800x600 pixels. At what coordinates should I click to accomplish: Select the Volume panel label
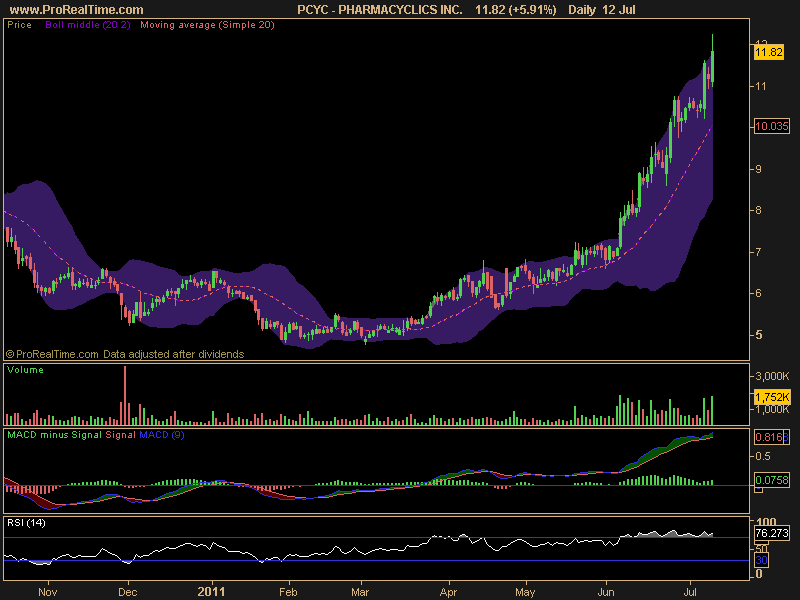(25, 370)
